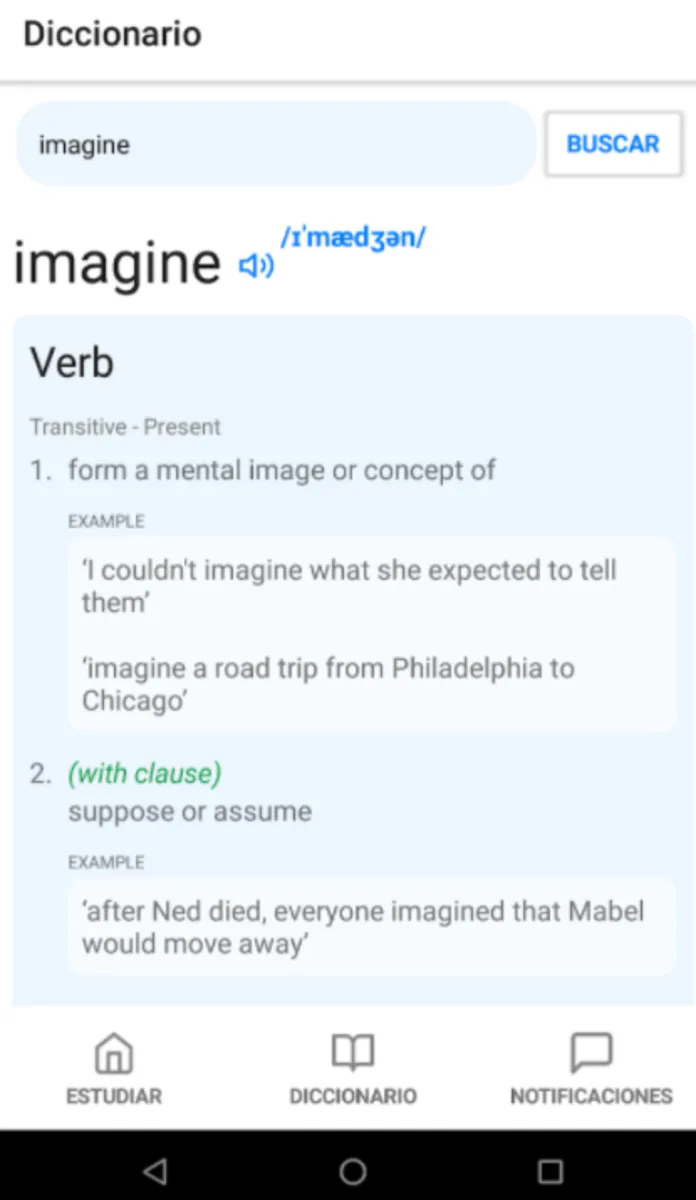Tap the large "imagine" headword
This screenshot has height=1200, width=696.
coord(117,263)
